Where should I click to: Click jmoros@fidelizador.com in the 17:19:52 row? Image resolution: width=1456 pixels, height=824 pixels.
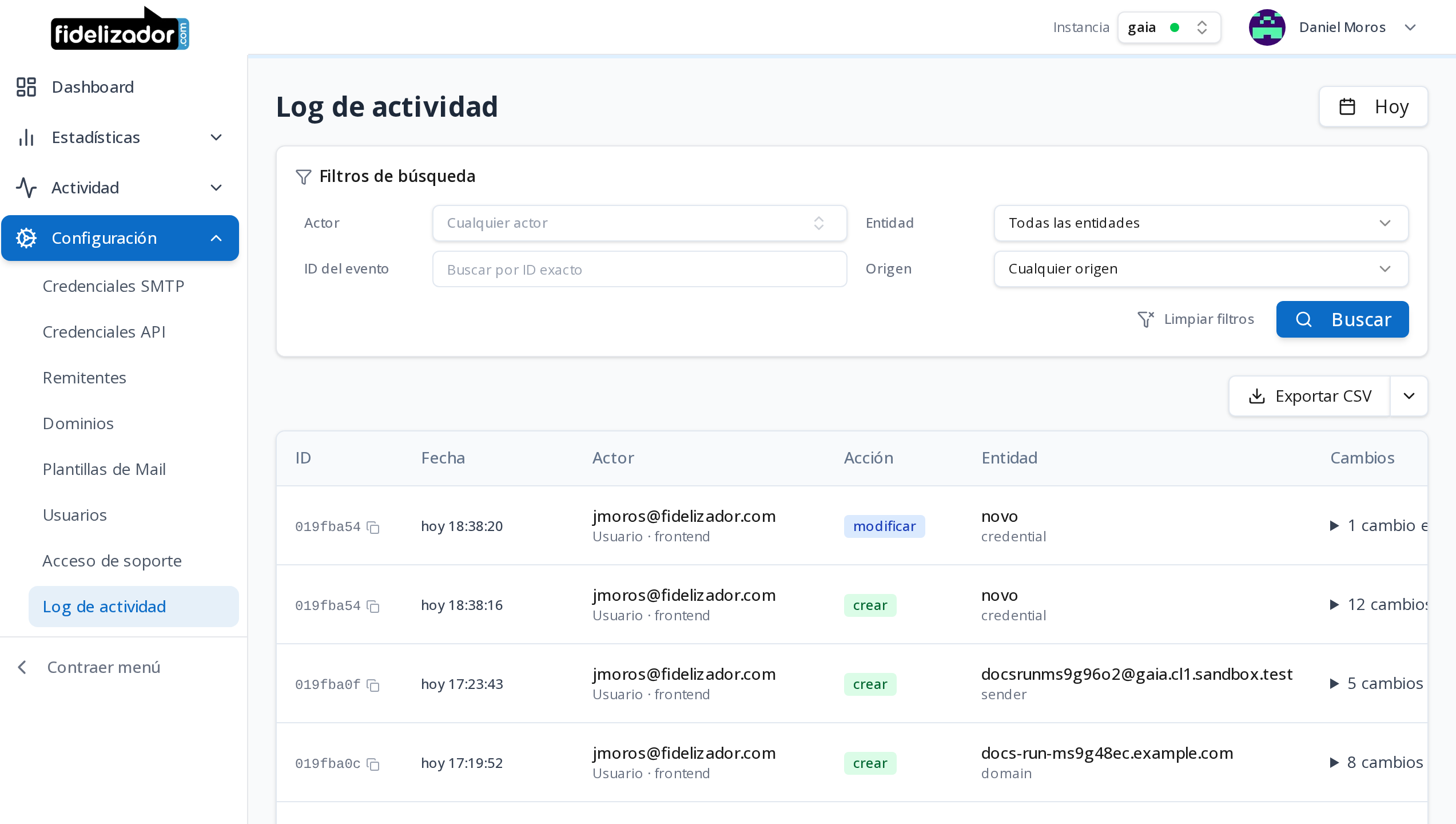pos(684,753)
